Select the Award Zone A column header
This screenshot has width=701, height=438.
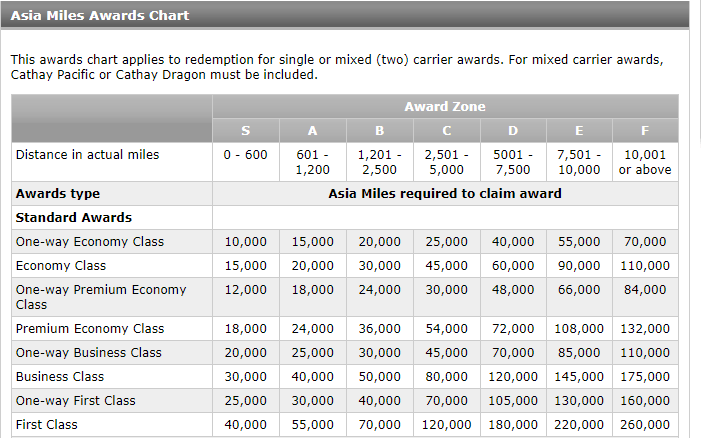(x=312, y=131)
